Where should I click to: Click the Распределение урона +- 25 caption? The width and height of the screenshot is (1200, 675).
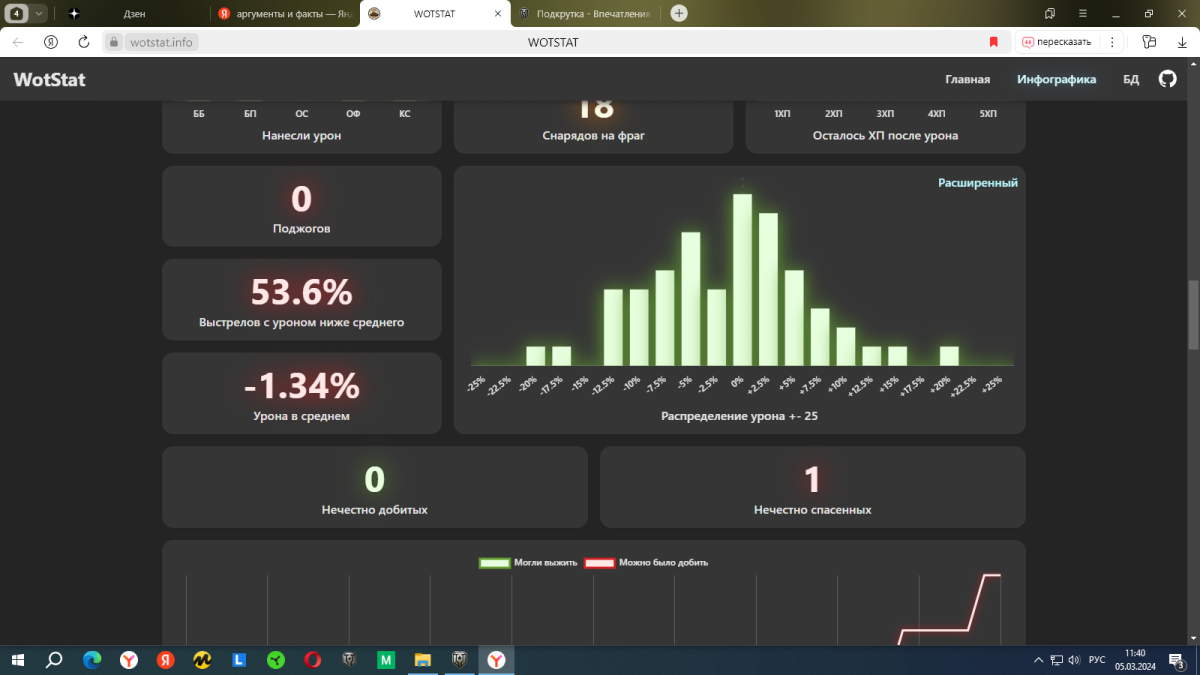pos(739,415)
